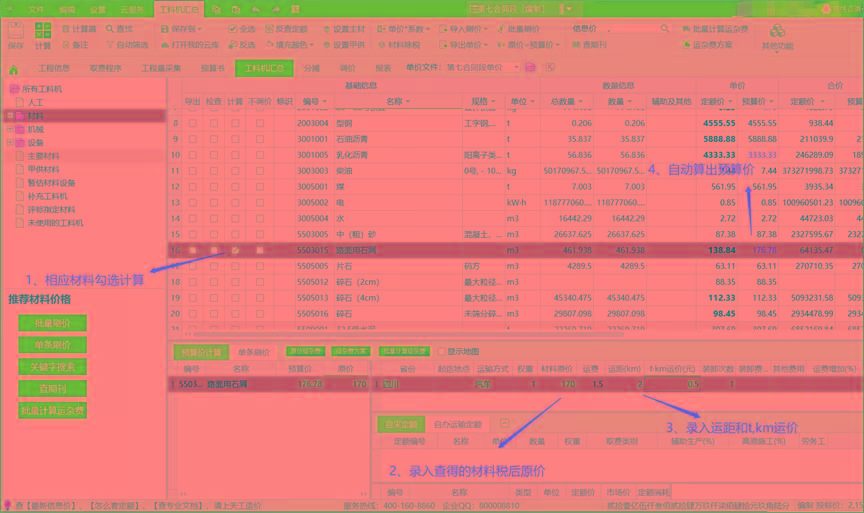Check 计算 checkbox for 柴油 row
The width and height of the screenshot is (864, 513).
235,171
